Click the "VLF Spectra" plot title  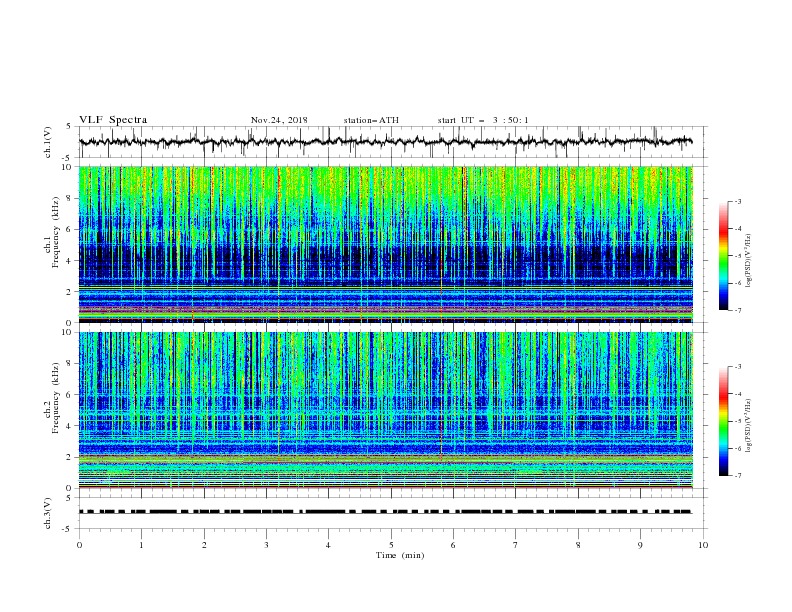click(x=113, y=120)
